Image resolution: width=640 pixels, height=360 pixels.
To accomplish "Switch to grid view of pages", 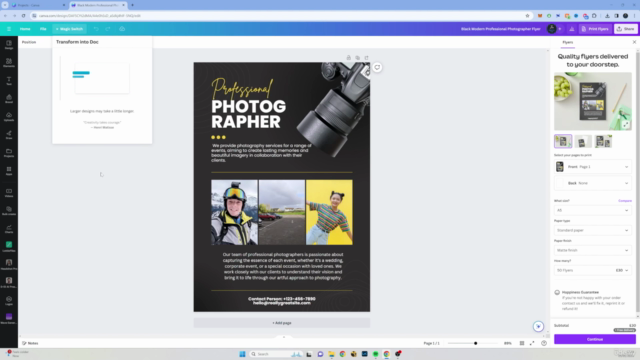I will pos(522,343).
